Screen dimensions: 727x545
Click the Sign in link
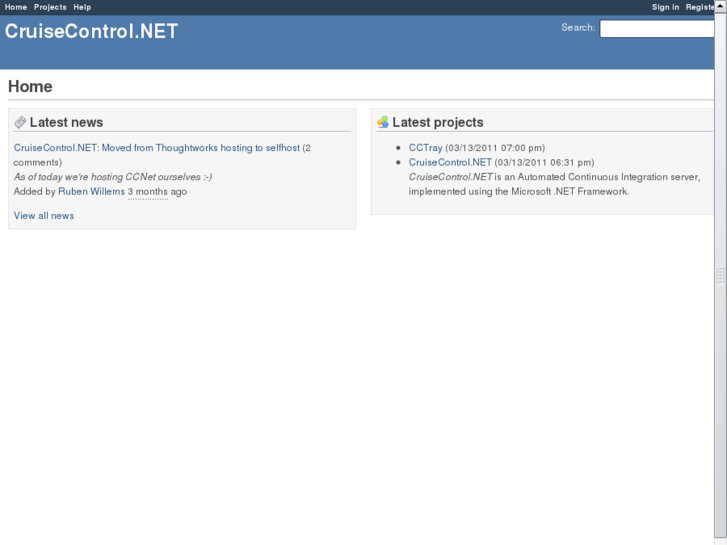(x=665, y=7)
